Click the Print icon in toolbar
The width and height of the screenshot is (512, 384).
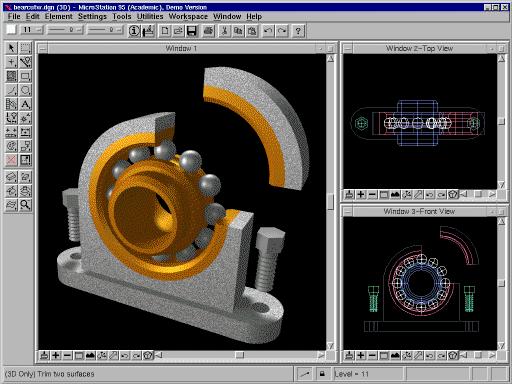click(x=208, y=31)
